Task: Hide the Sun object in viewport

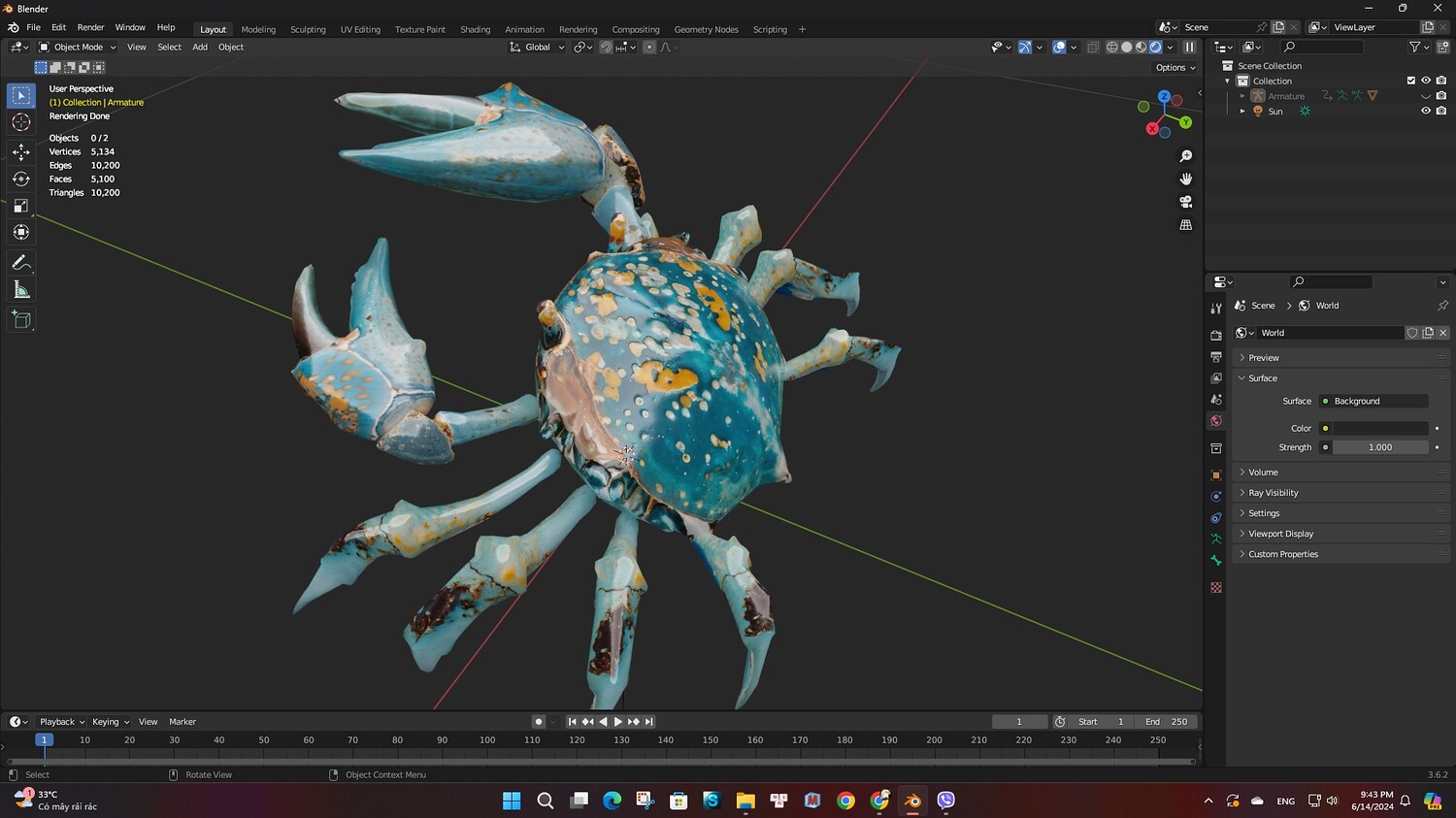Action: coord(1426,112)
